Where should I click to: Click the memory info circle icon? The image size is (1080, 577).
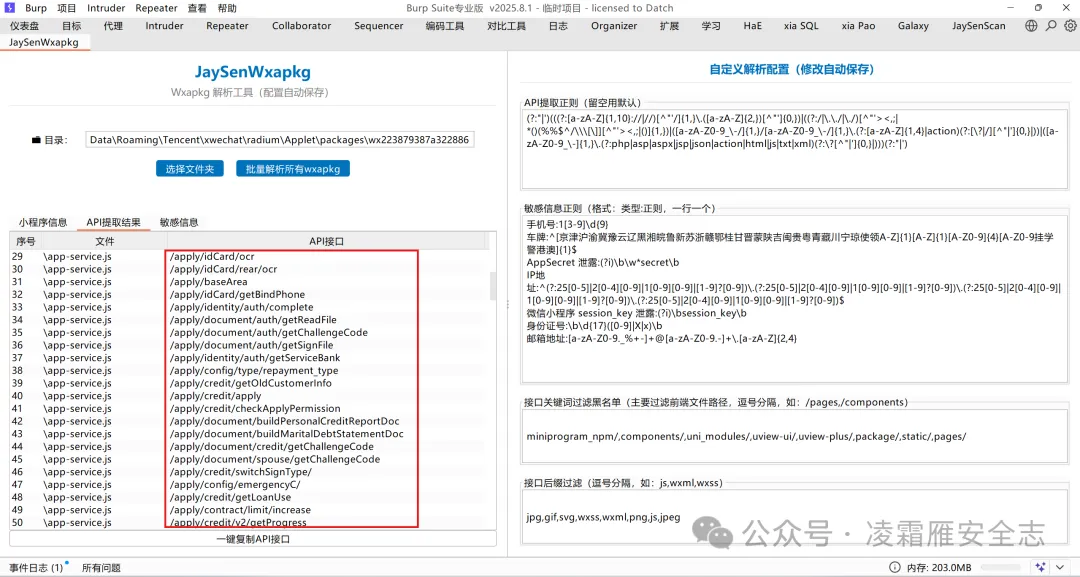click(894, 567)
